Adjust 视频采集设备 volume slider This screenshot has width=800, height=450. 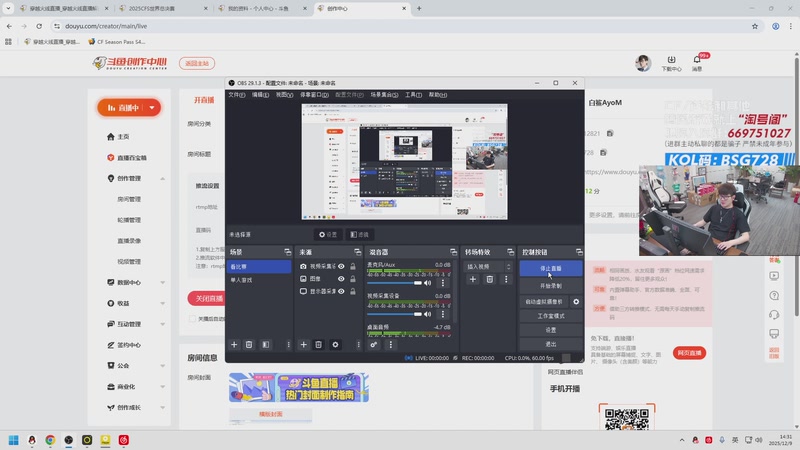coord(394,314)
